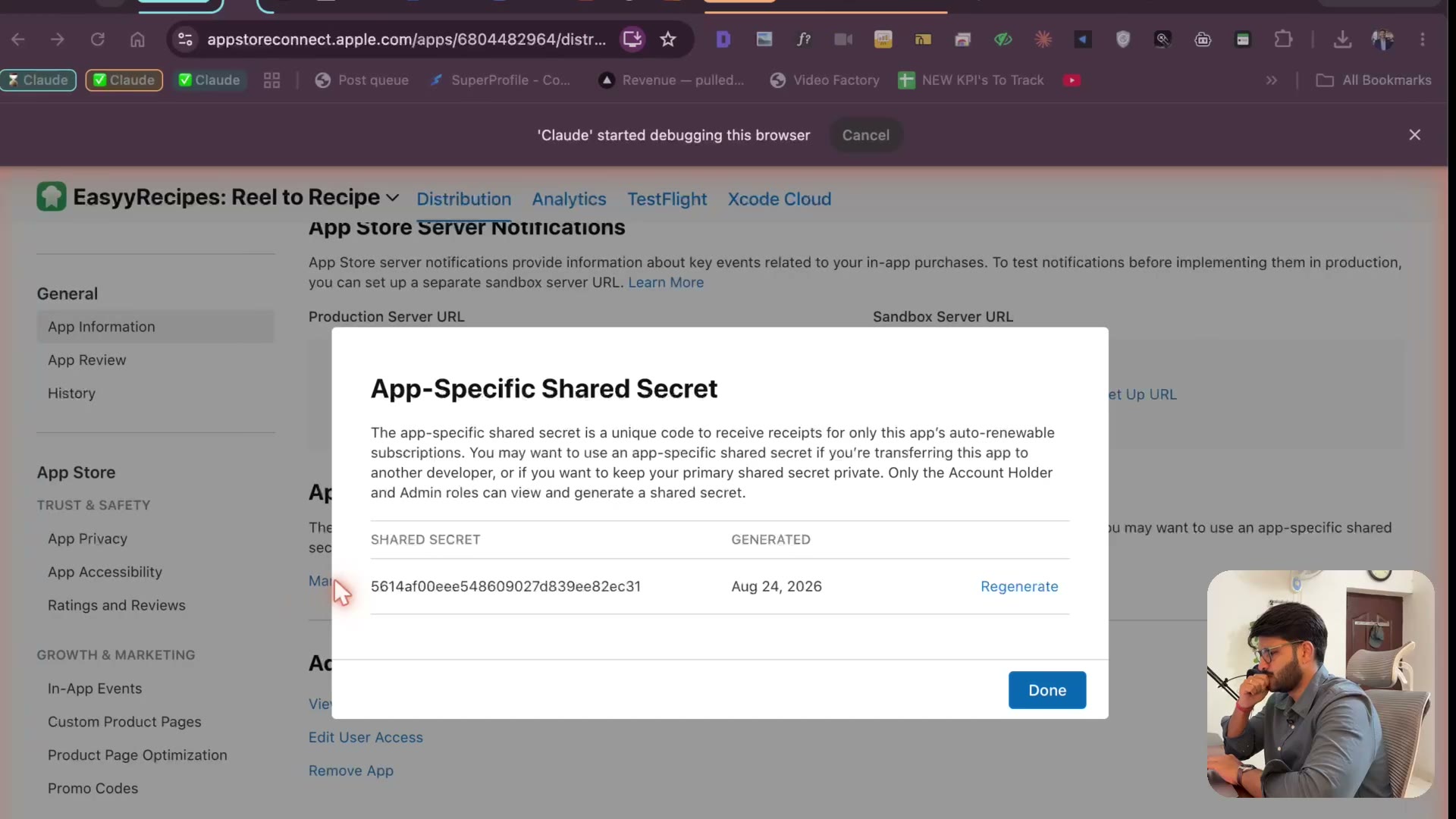
Task: Dismiss the debugging notification bar
Action: tap(1414, 135)
